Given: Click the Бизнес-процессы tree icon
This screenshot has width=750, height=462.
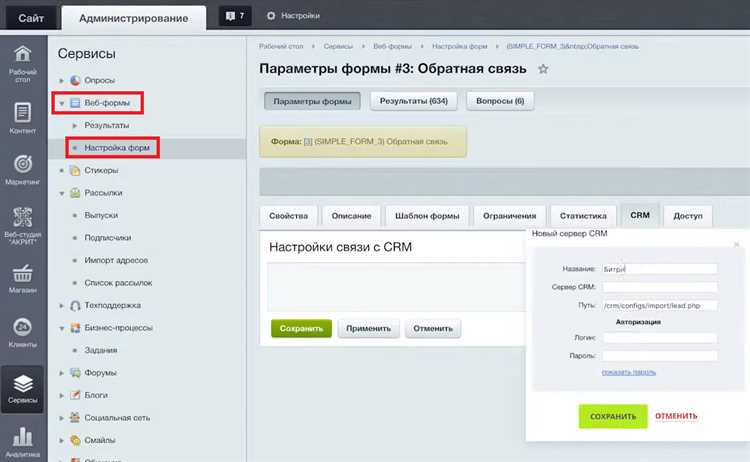Looking at the screenshot, I should pyautogui.click(x=75, y=328).
